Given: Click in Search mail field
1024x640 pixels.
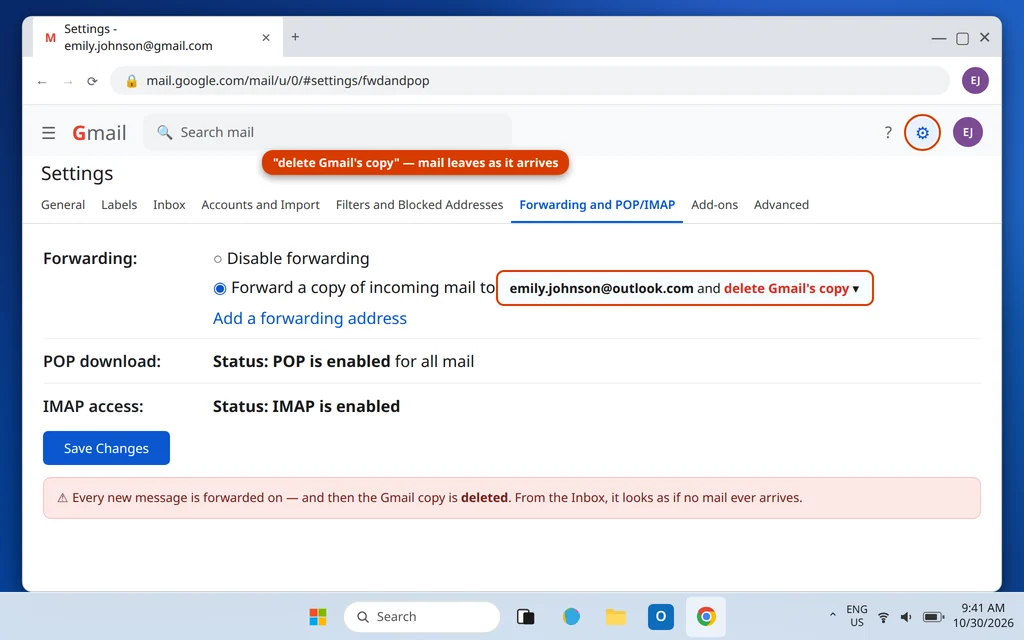Looking at the screenshot, I should [x=327, y=133].
